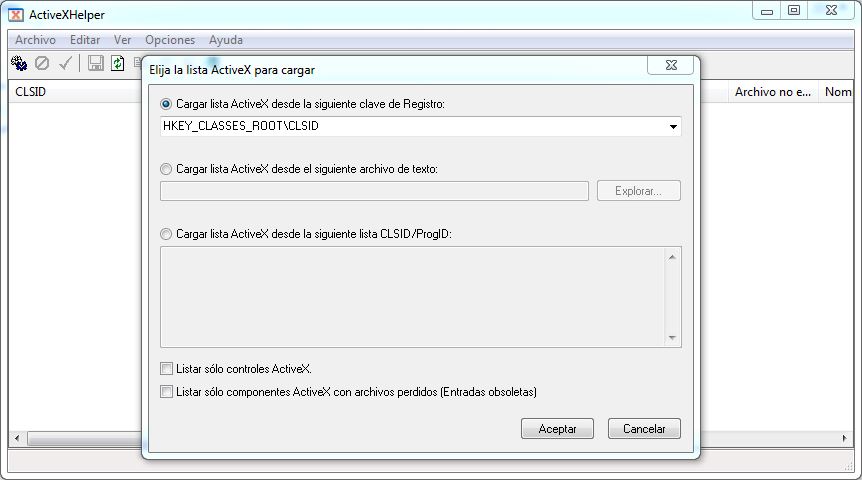Open the HKEY_CLASSES_ROOT\CLSID dropdown arrow
Image resolution: width=862 pixels, height=480 pixels.
[x=673, y=126]
